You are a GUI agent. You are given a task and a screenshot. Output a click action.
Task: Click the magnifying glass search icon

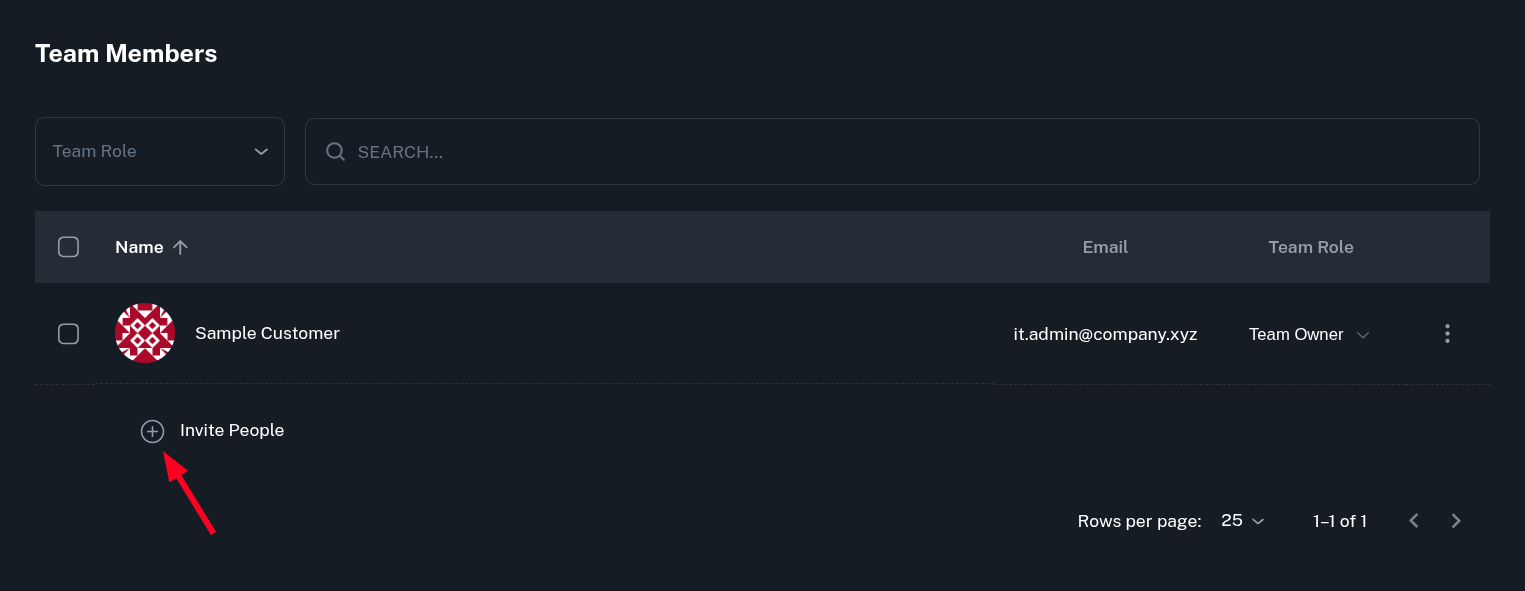(336, 152)
